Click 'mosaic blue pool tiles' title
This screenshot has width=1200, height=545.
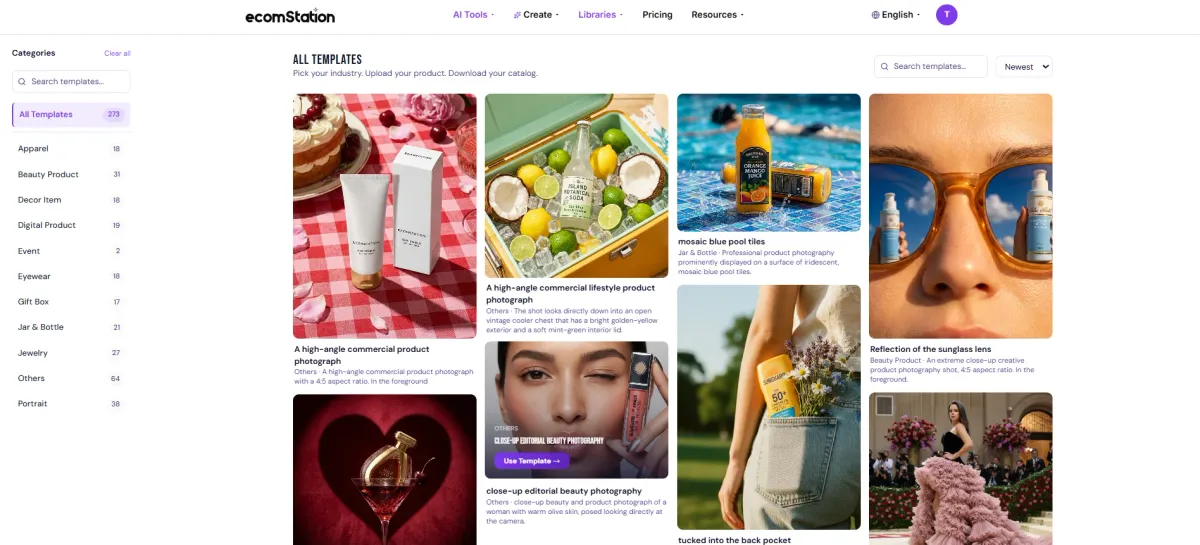(721, 241)
